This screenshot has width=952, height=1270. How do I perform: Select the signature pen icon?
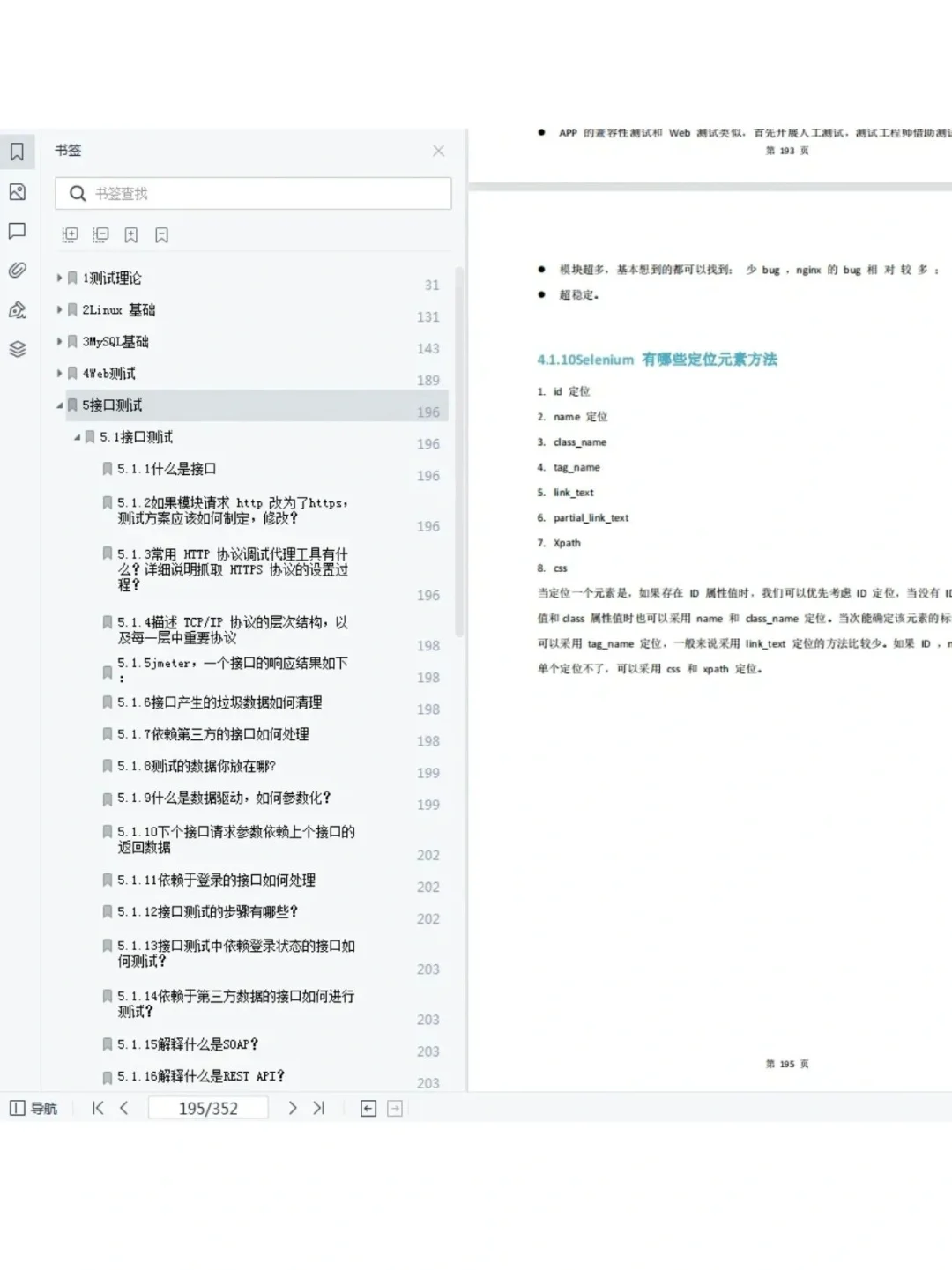coord(17,310)
